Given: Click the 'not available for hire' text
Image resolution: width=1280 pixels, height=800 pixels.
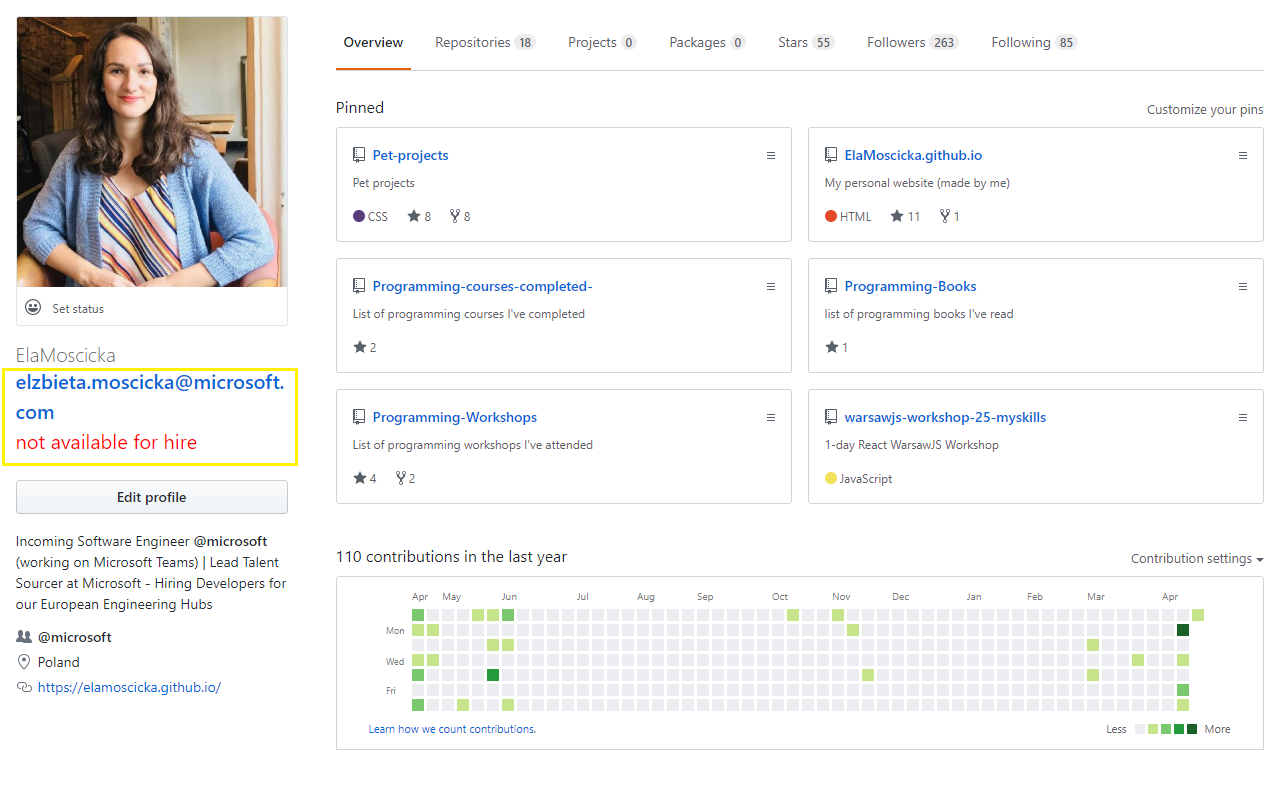Looking at the screenshot, I should 106,442.
